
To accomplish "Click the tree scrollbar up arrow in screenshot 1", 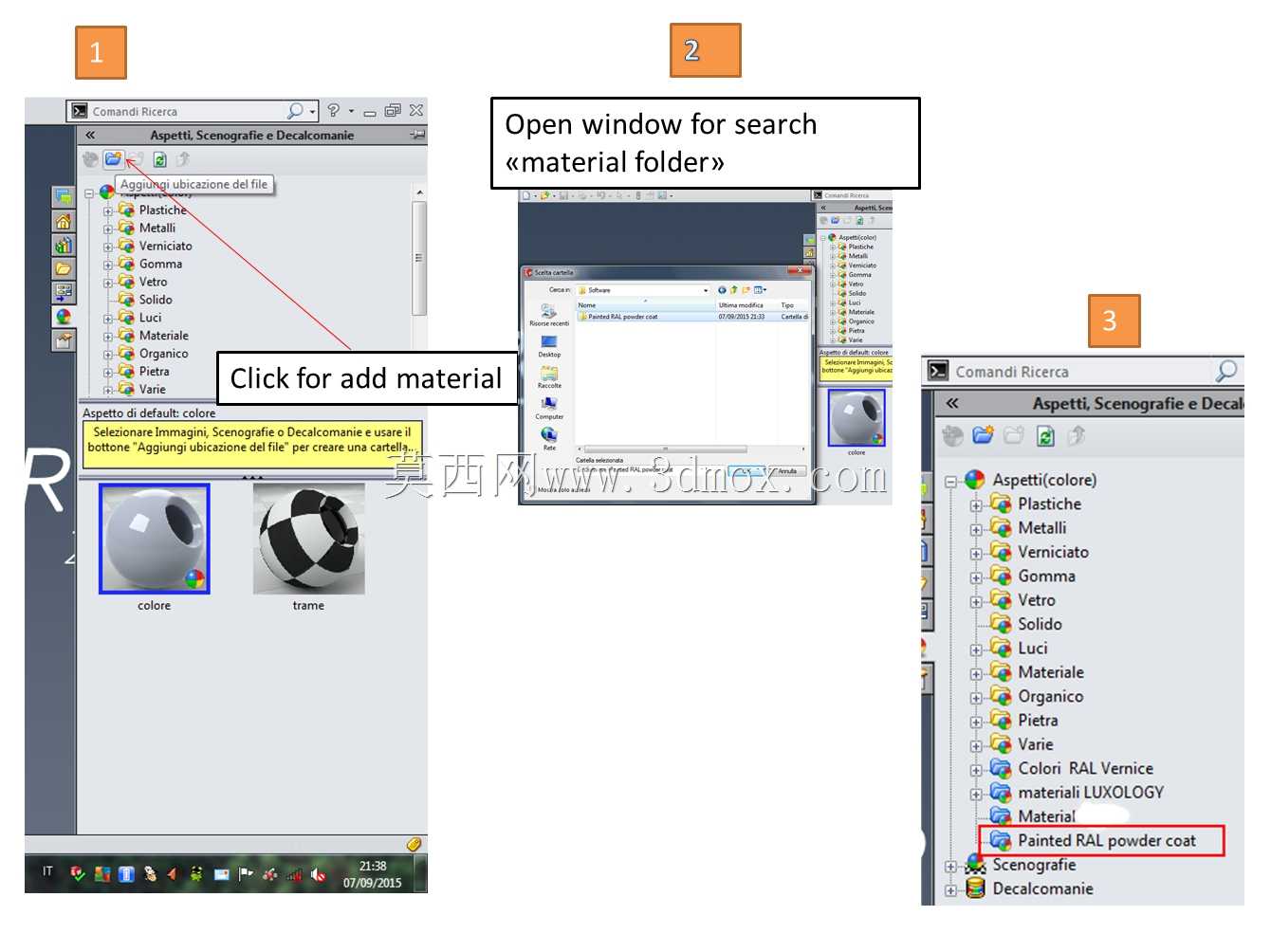I will [x=419, y=193].
